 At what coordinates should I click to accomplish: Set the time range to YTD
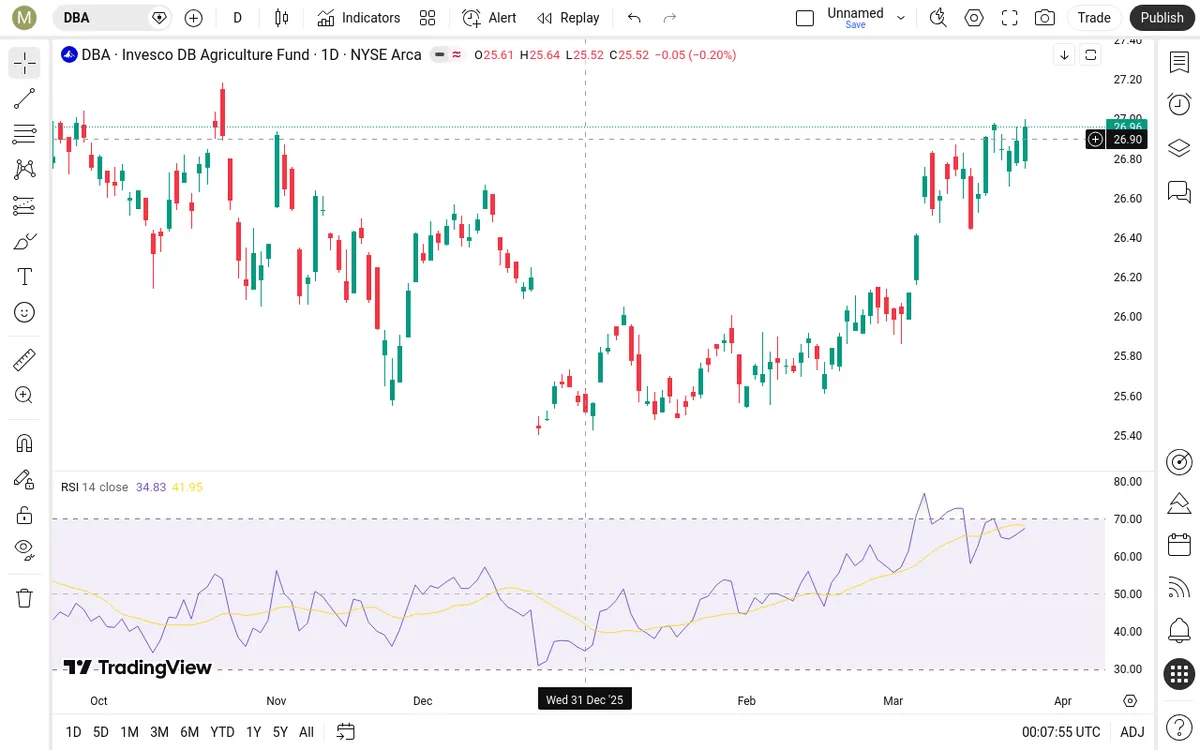tap(222, 732)
